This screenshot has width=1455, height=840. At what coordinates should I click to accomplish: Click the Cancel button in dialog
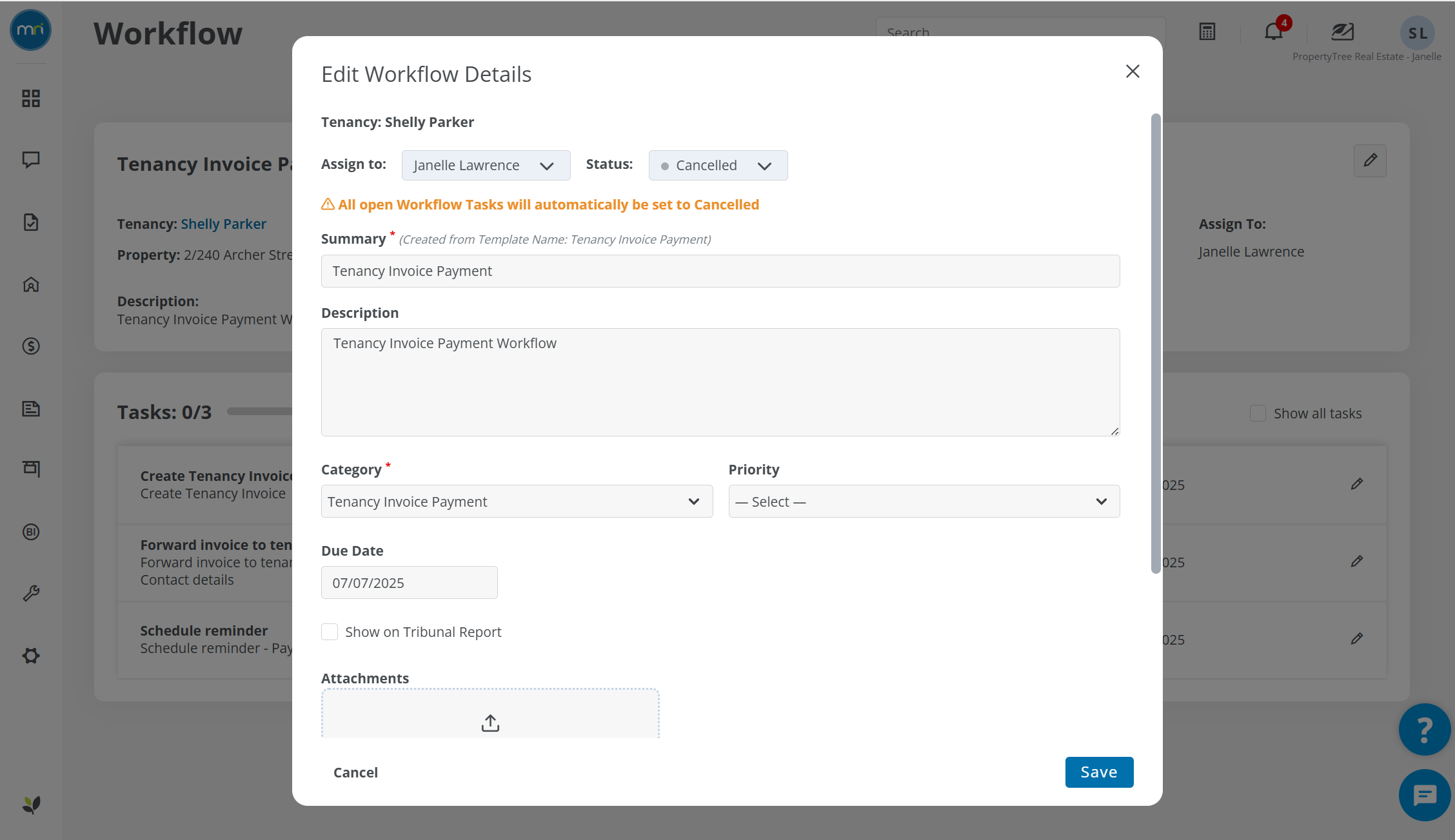[x=355, y=772]
